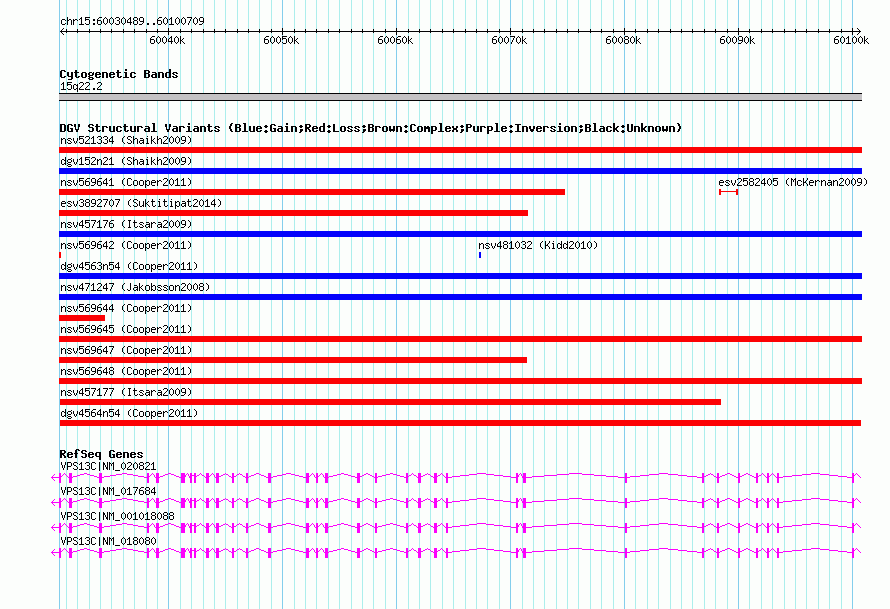Click the nsv569641 (Cooper2011) label

pos(126,182)
